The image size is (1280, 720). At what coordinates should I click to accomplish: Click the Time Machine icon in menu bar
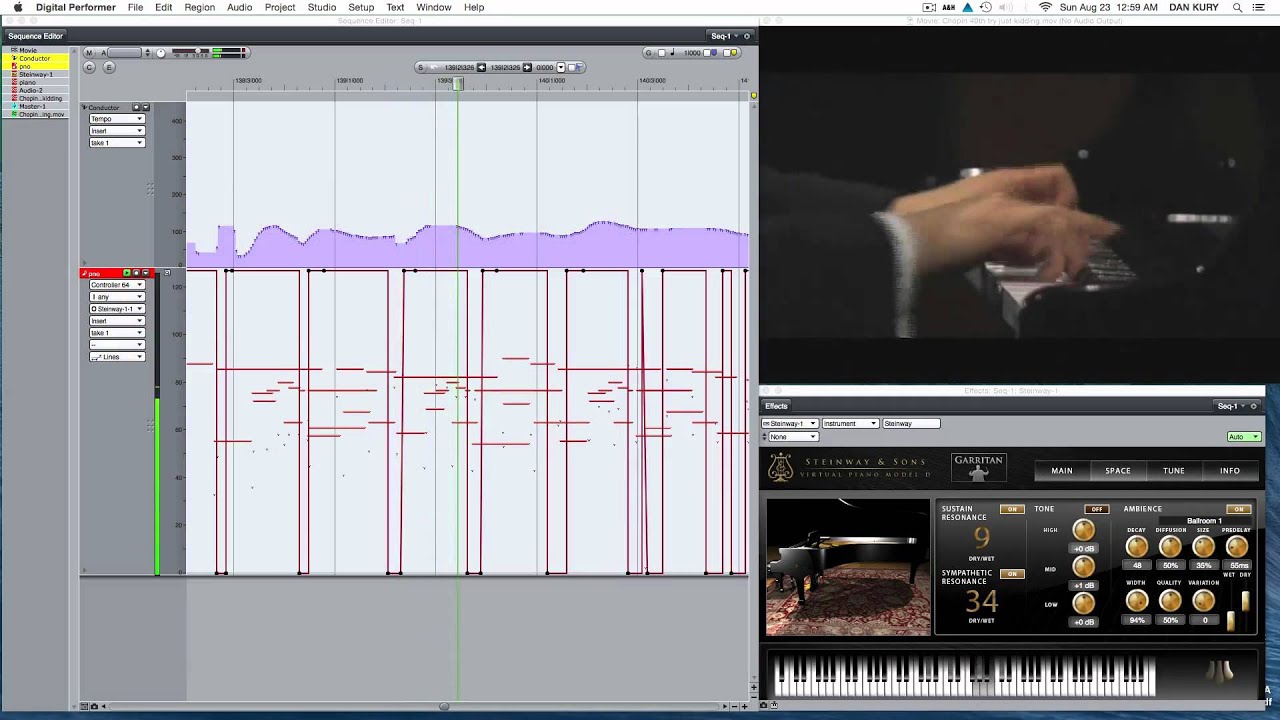click(986, 7)
